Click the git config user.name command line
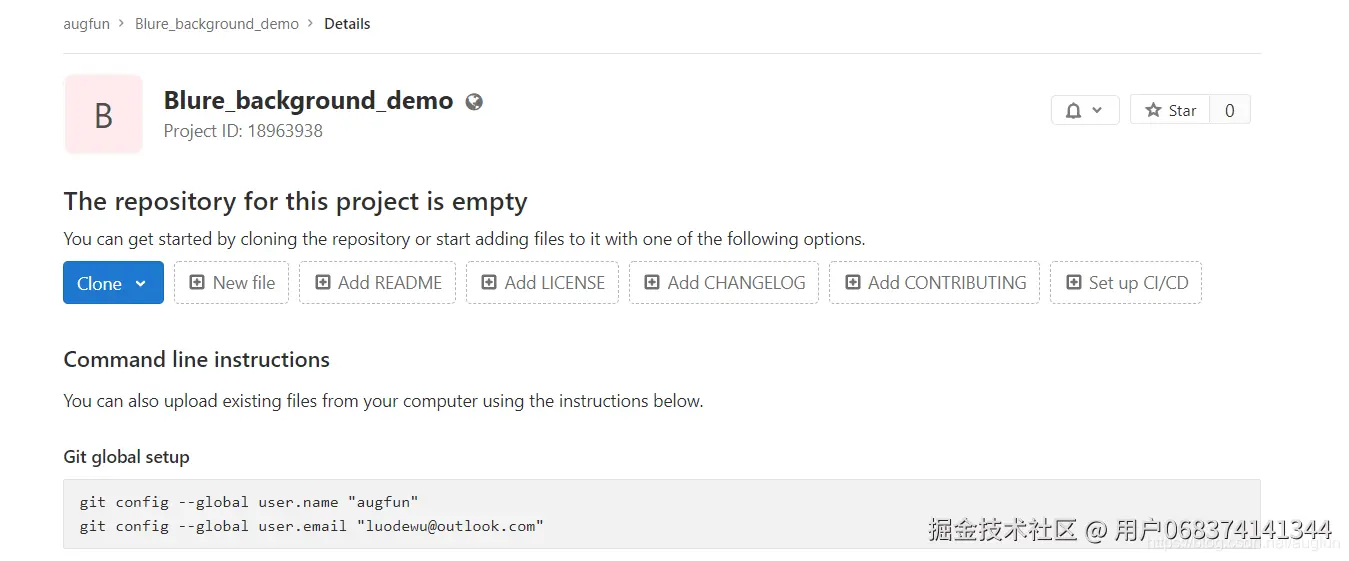The width and height of the screenshot is (1349, 561). click(x=249, y=501)
